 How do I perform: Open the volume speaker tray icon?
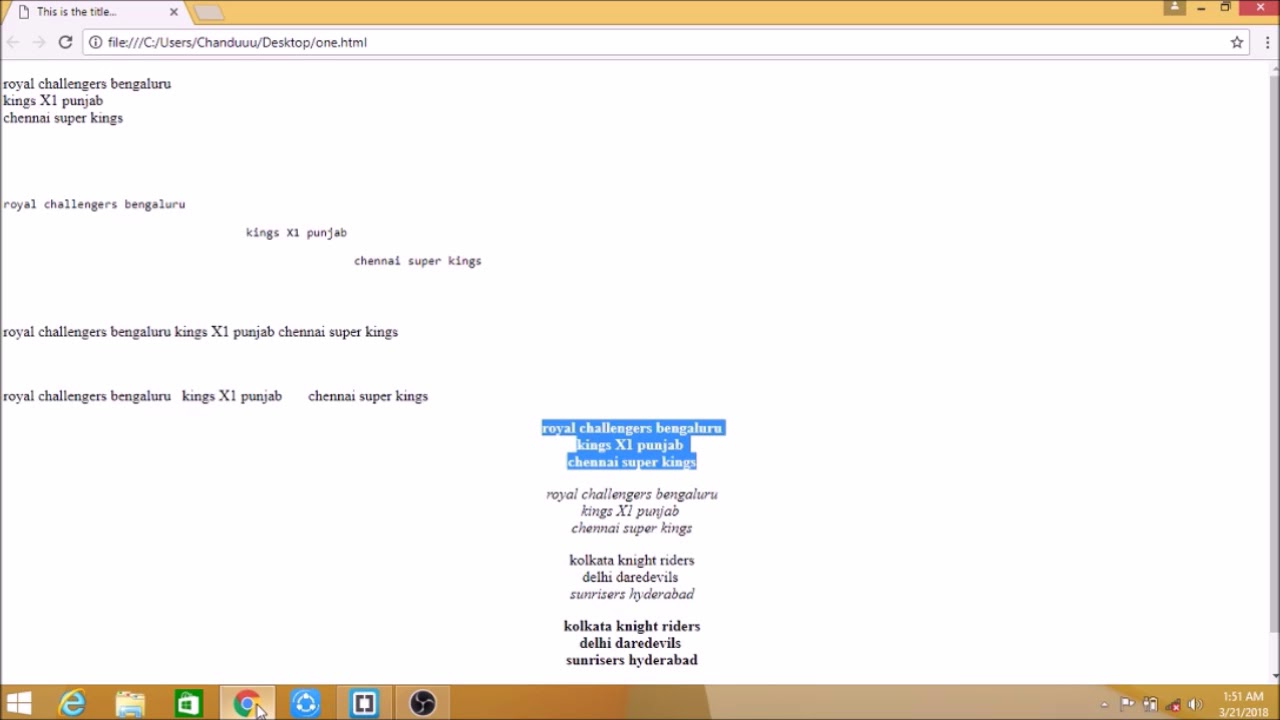pyautogui.click(x=1194, y=704)
